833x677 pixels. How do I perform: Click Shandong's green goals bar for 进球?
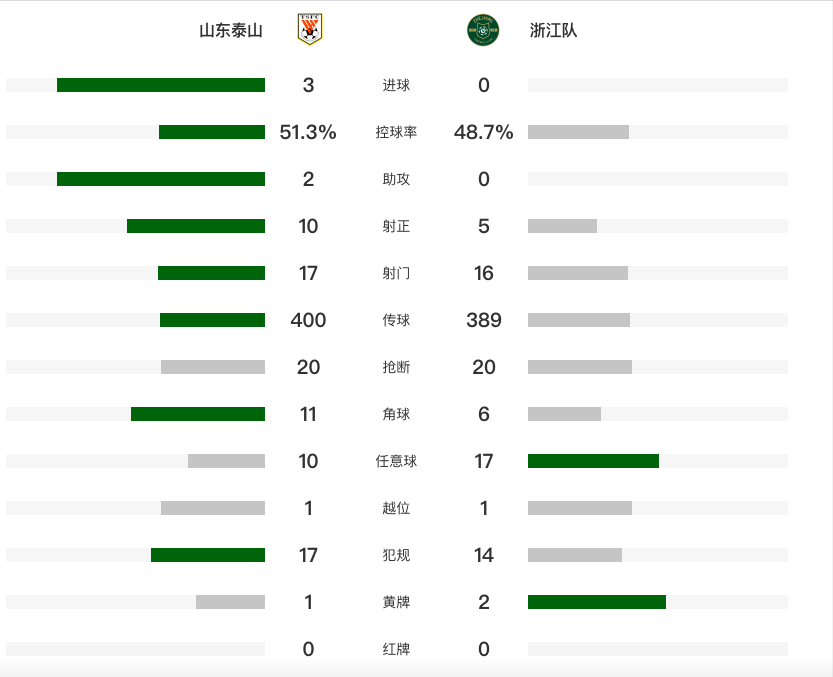pyautogui.click(x=161, y=85)
